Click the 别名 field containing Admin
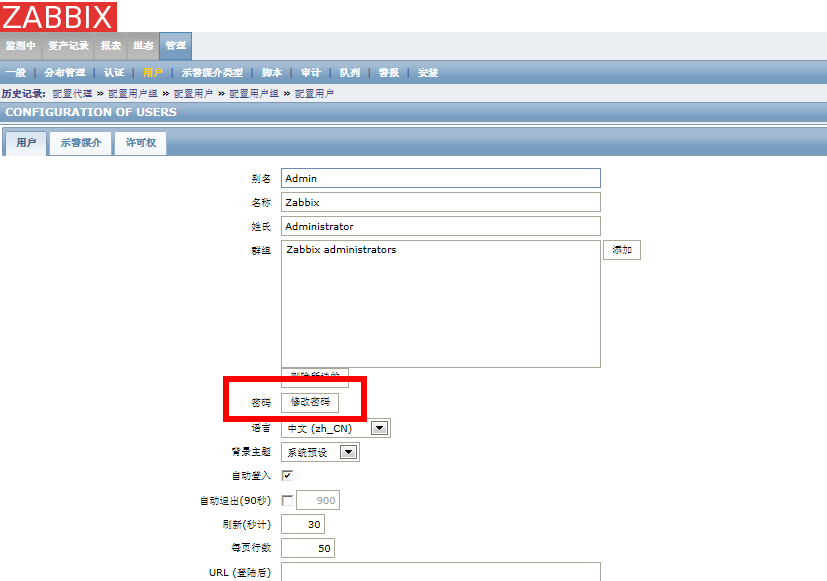827x581 pixels. (x=440, y=178)
